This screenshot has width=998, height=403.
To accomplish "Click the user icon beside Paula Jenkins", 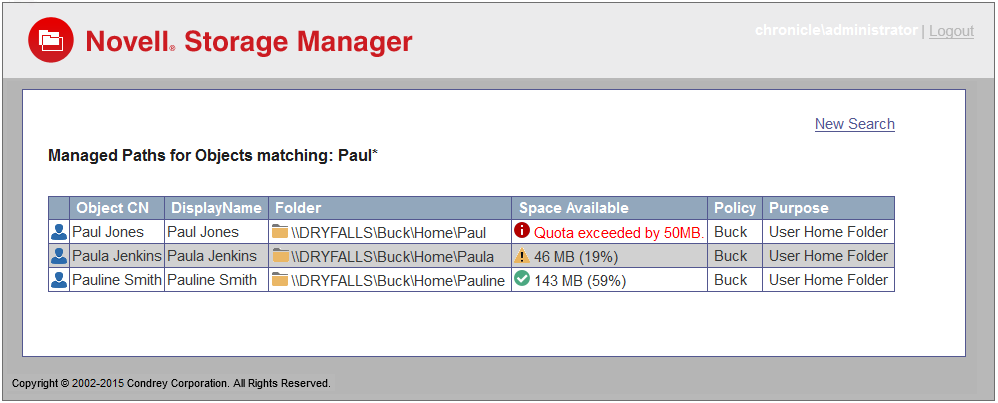I will click(x=59, y=256).
